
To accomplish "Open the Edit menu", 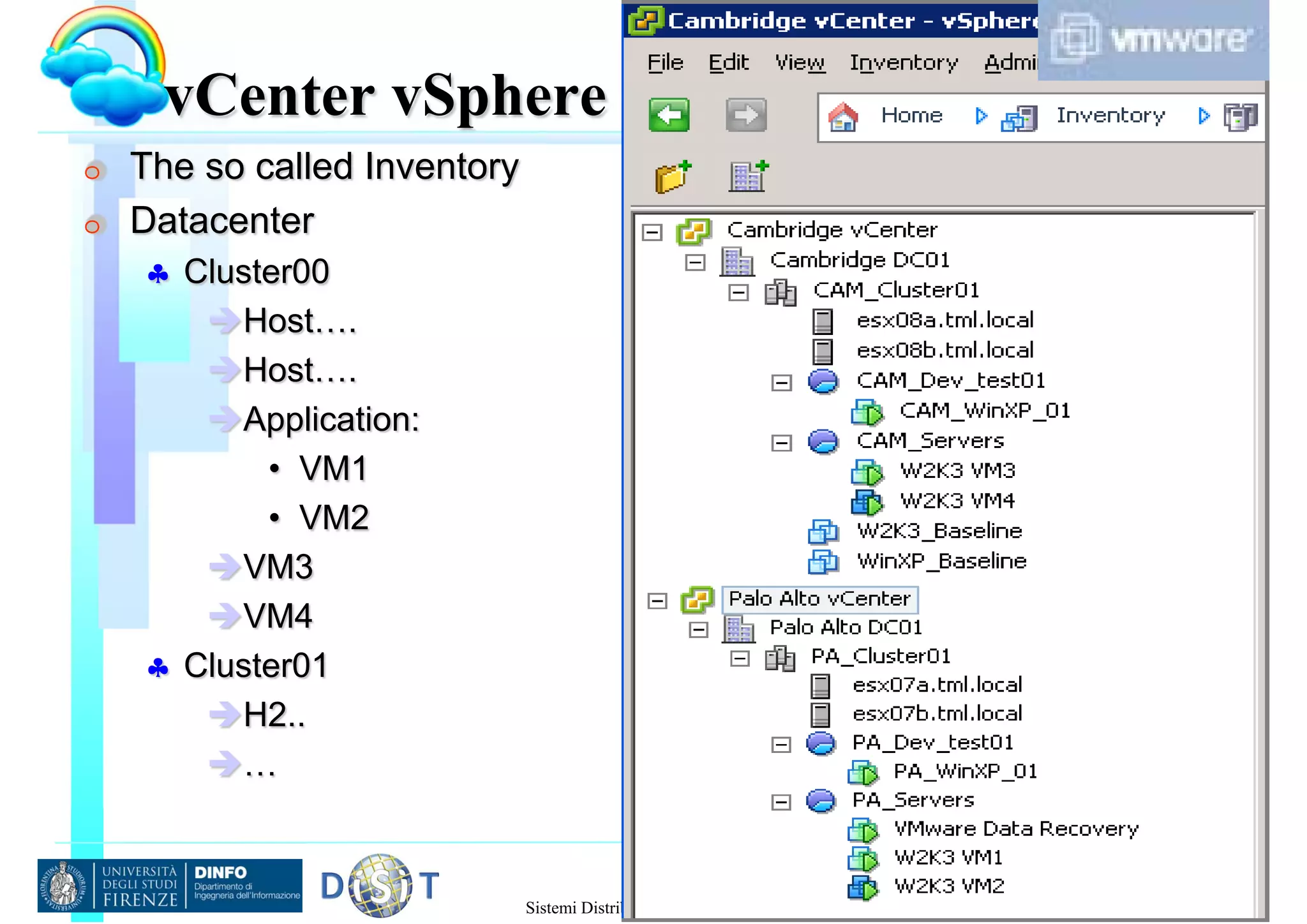I will (728, 63).
